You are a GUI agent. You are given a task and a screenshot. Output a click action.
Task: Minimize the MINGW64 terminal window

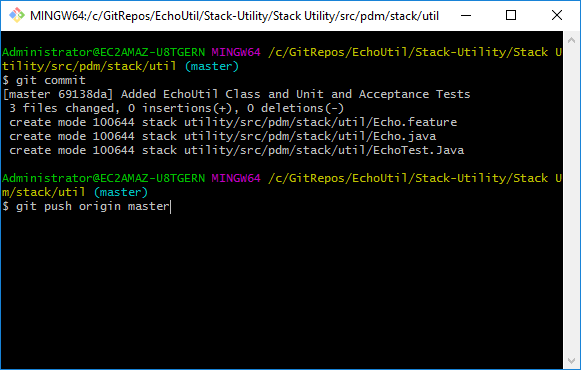466,16
